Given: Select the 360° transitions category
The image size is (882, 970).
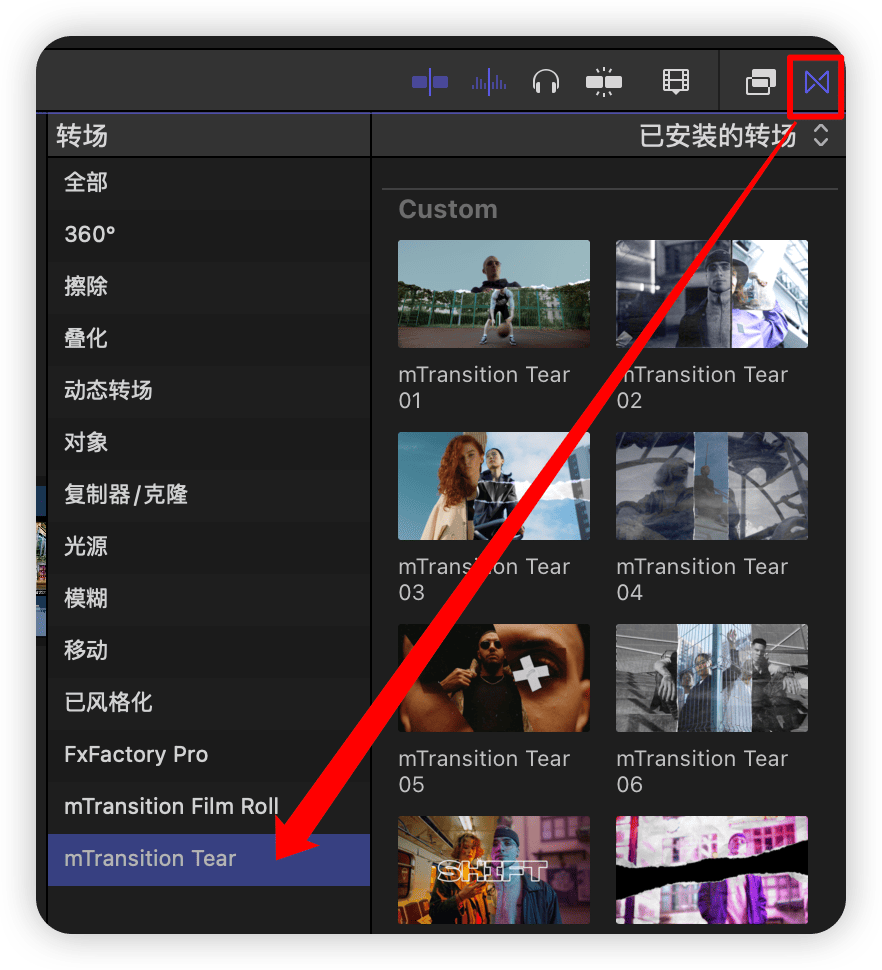Looking at the screenshot, I should point(90,234).
